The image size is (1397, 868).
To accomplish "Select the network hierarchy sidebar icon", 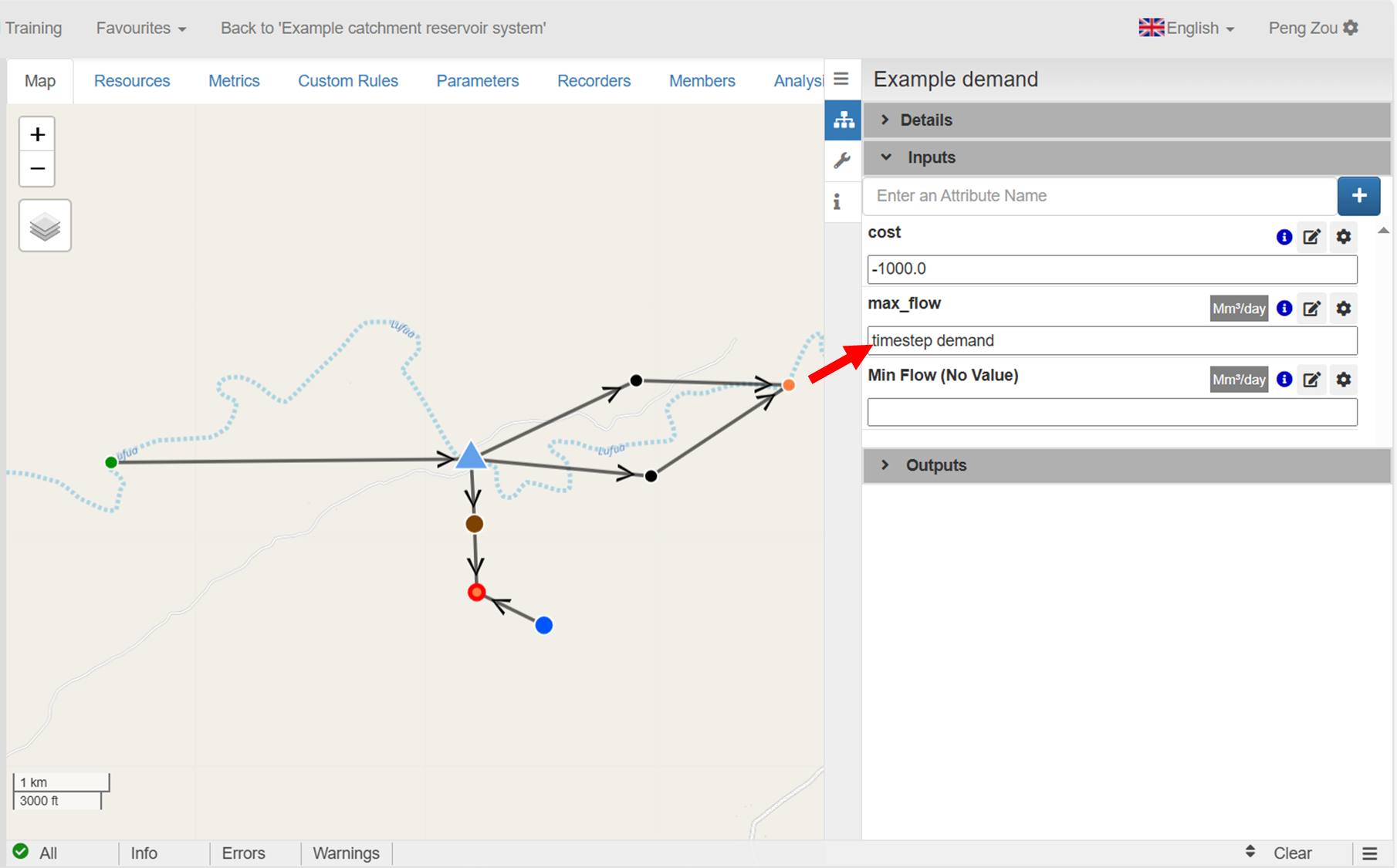I will [843, 120].
